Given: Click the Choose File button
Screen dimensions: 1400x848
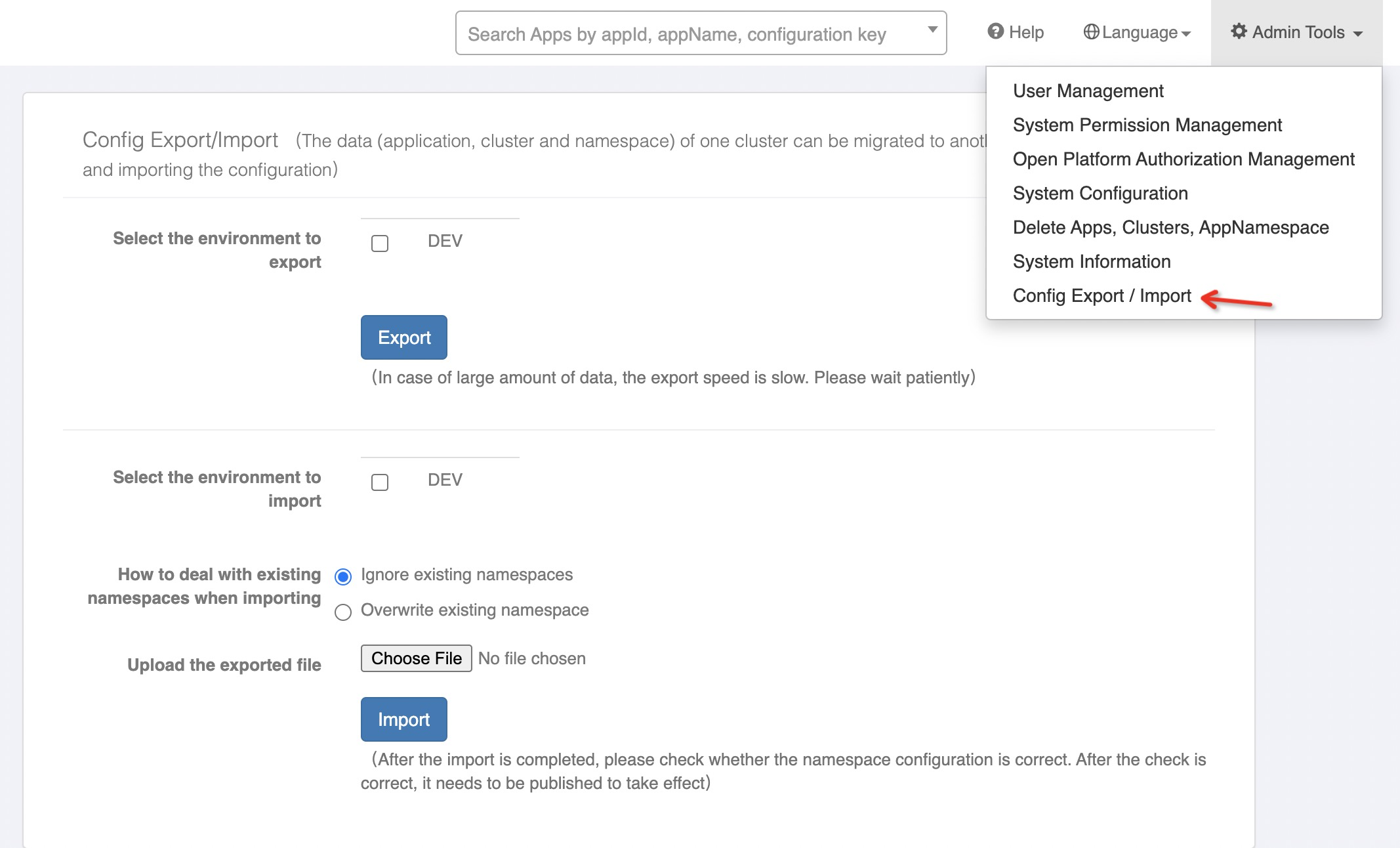Looking at the screenshot, I should [416, 658].
